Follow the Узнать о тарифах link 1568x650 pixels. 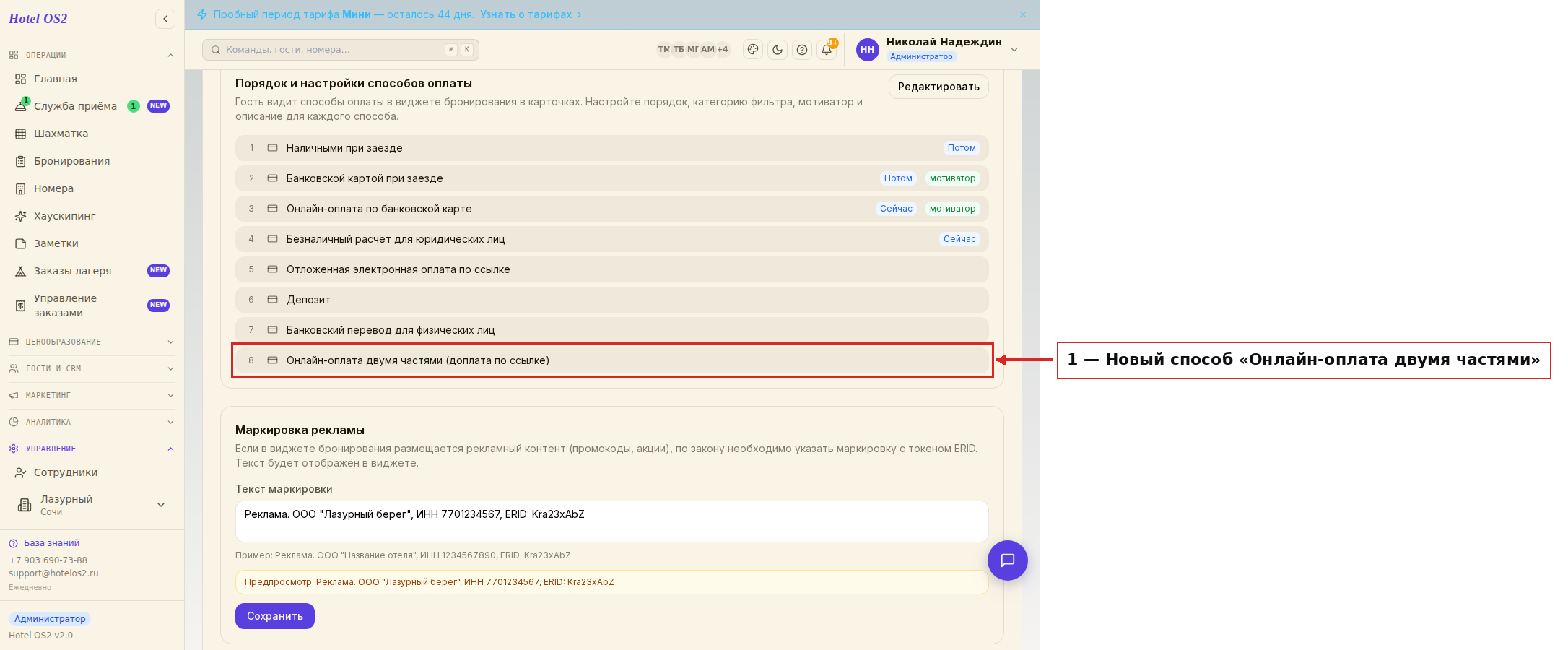526,14
